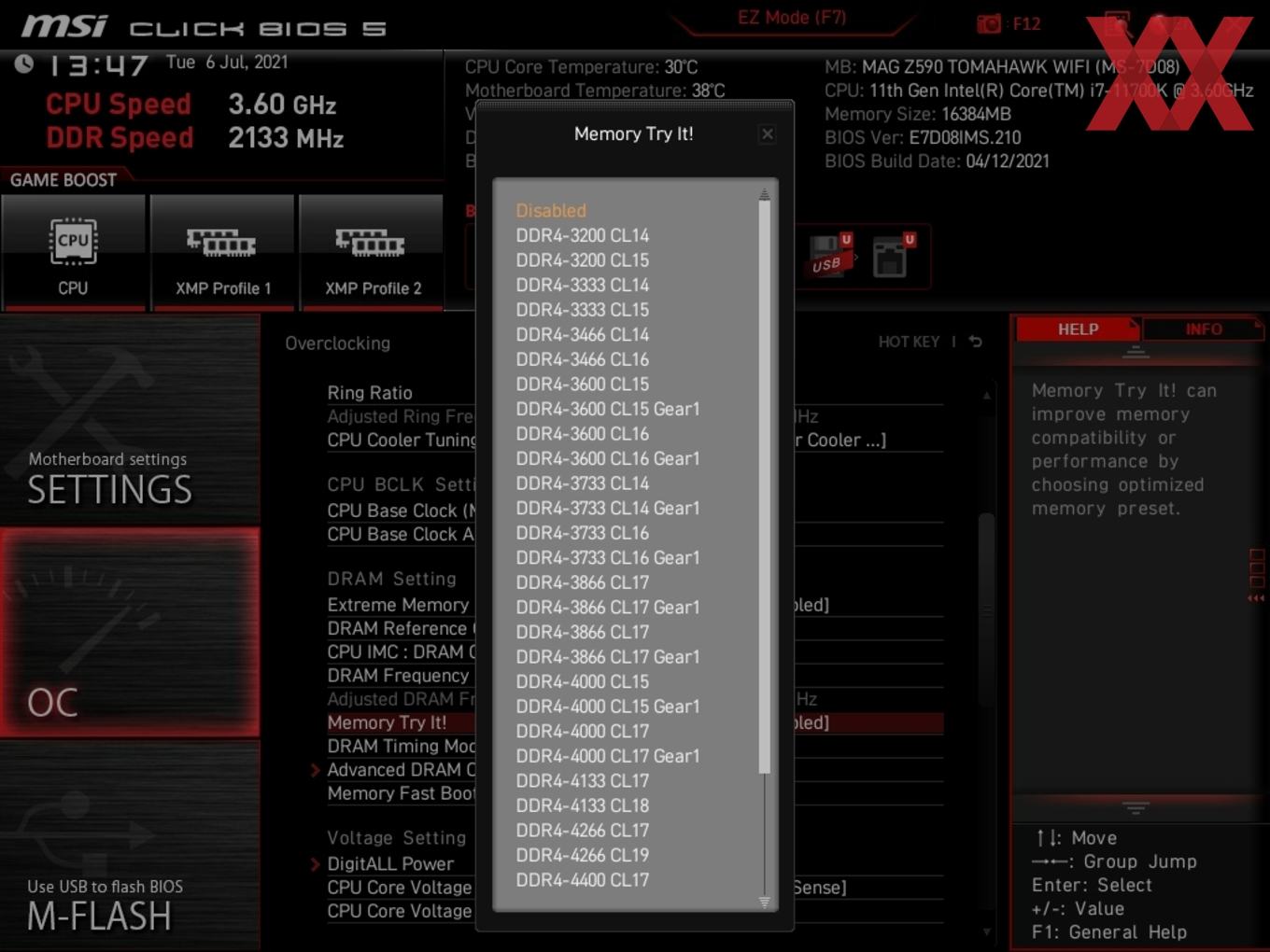Enable the CPU Game Boost button
This screenshot has height=952, width=1270.
[73, 252]
